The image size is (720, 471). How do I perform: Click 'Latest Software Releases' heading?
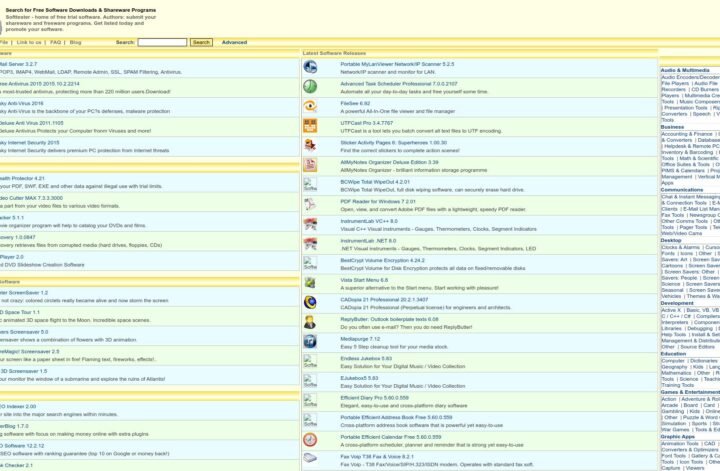click(334, 53)
